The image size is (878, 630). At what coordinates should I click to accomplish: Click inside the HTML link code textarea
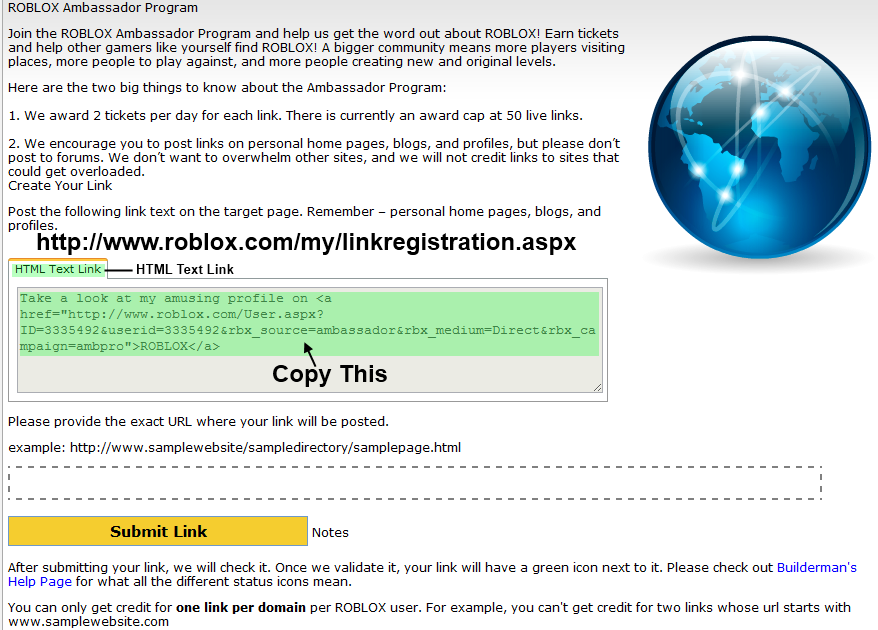(310, 340)
